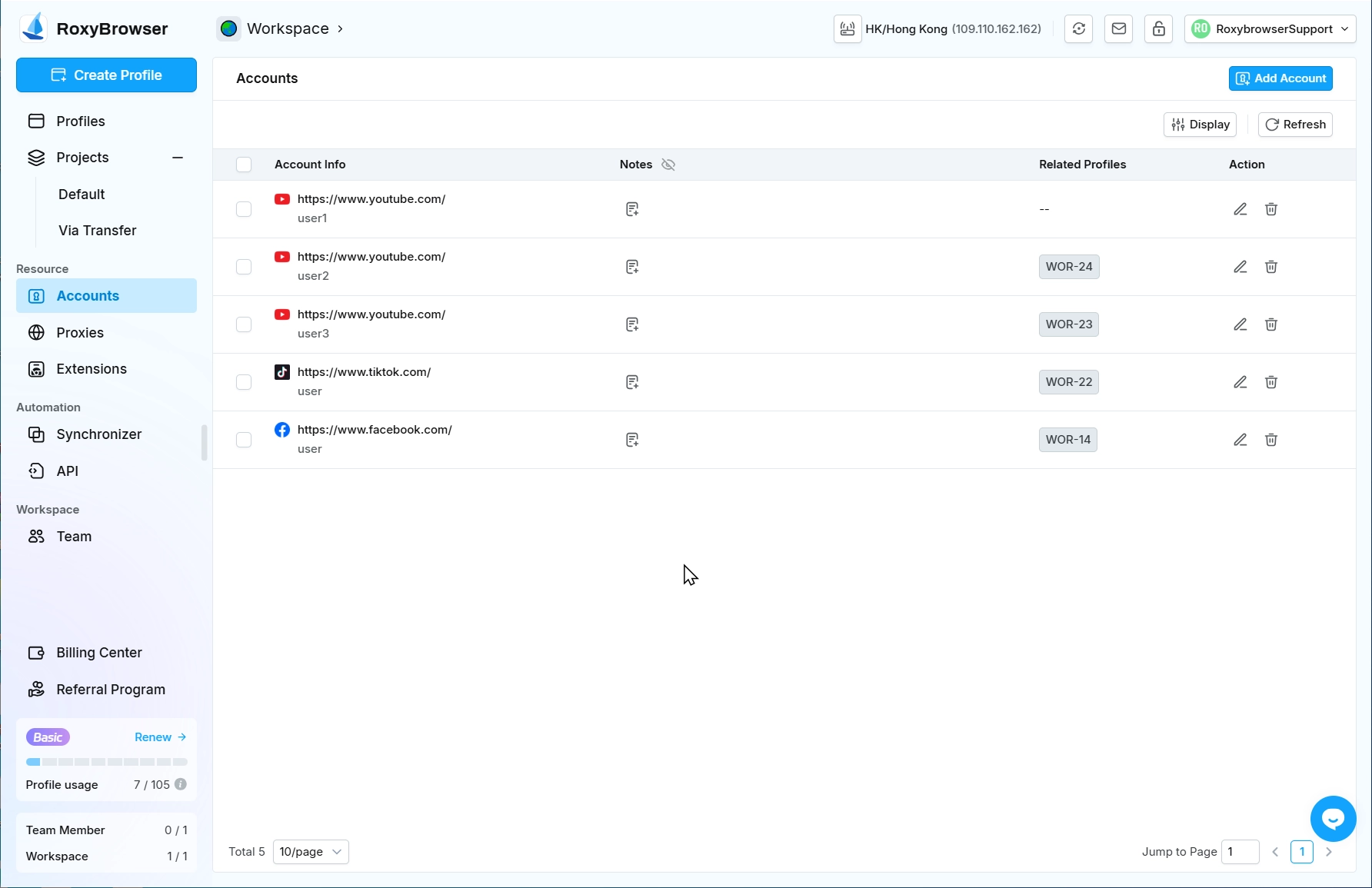Open Proxies in the sidebar
Viewport: 1372px width, 888px height.
[x=80, y=333]
